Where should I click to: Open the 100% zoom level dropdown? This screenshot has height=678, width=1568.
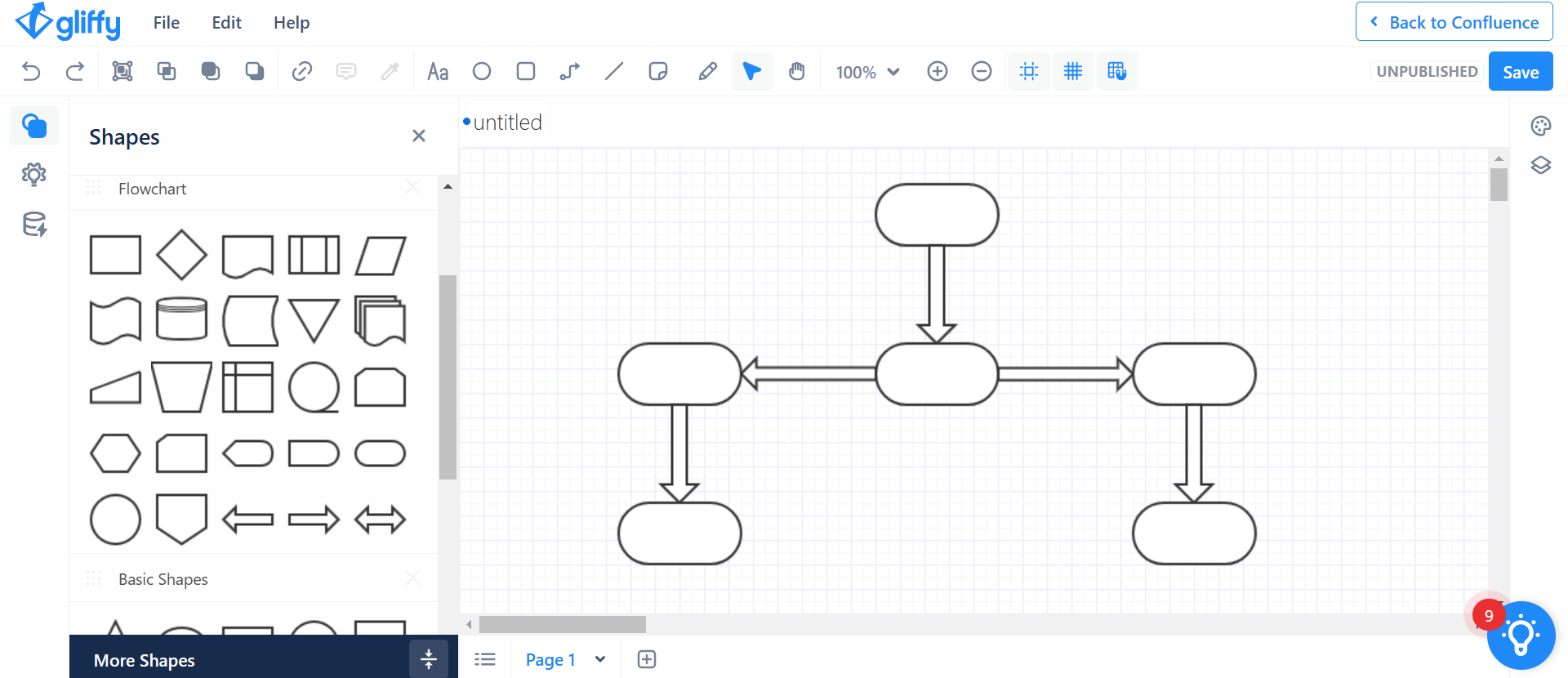click(x=867, y=72)
